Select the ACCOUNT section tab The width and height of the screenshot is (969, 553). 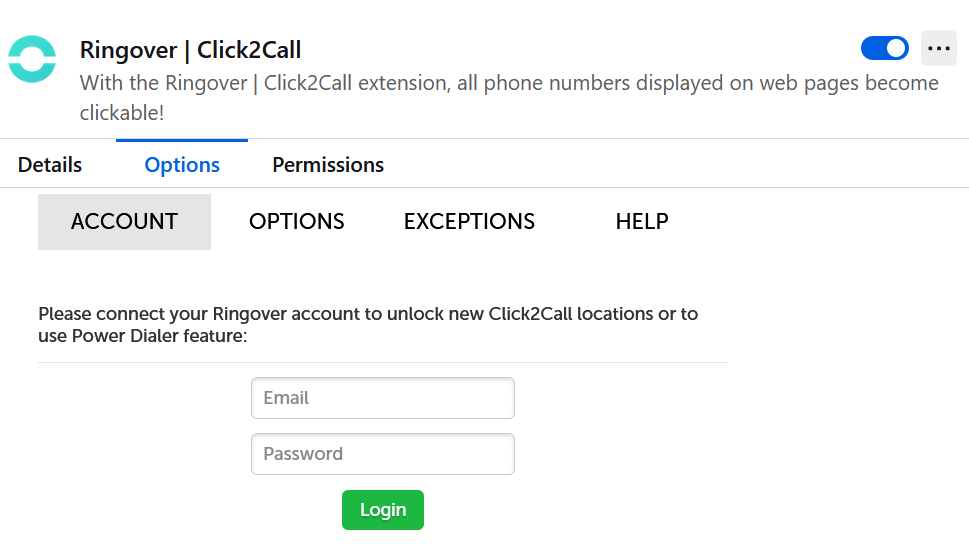point(124,222)
